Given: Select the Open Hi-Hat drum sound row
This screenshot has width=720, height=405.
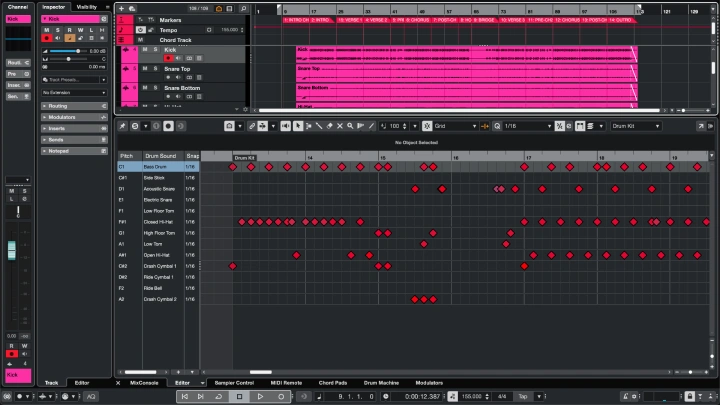Looking at the screenshot, I should (158, 255).
